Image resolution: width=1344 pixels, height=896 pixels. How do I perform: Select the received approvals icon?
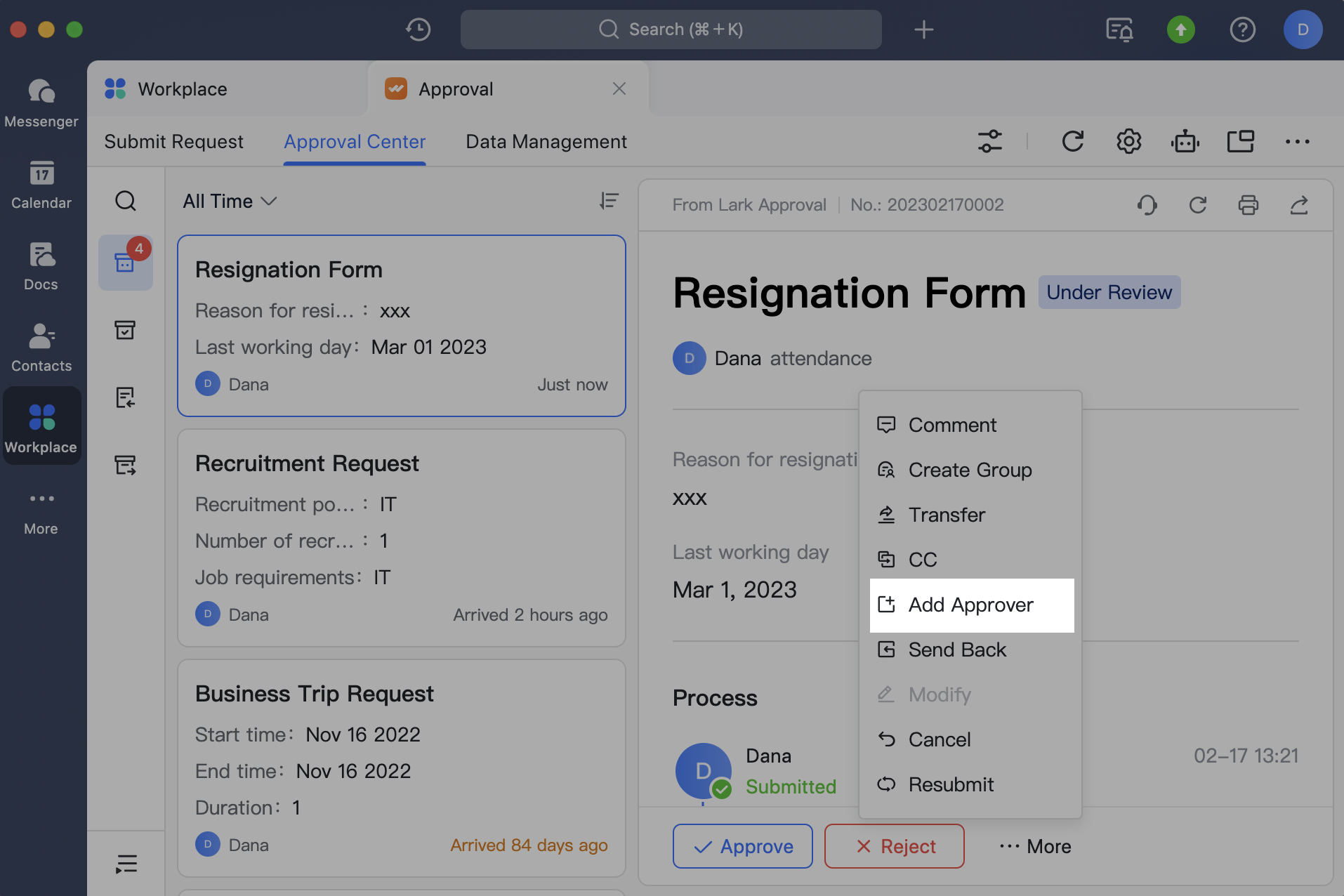(x=126, y=397)
